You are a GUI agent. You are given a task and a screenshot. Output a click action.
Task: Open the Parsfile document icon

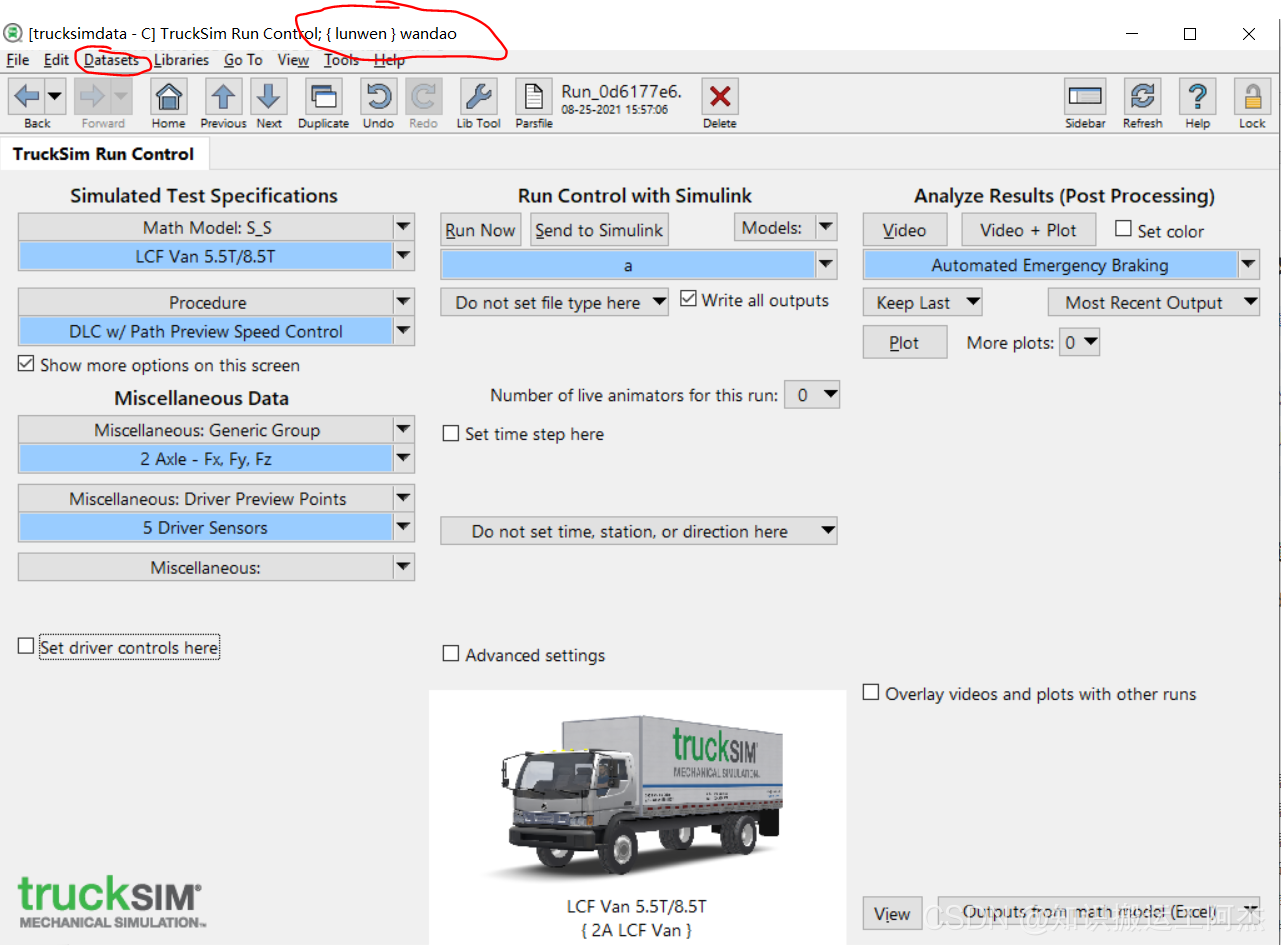click(x=534, y=97)
